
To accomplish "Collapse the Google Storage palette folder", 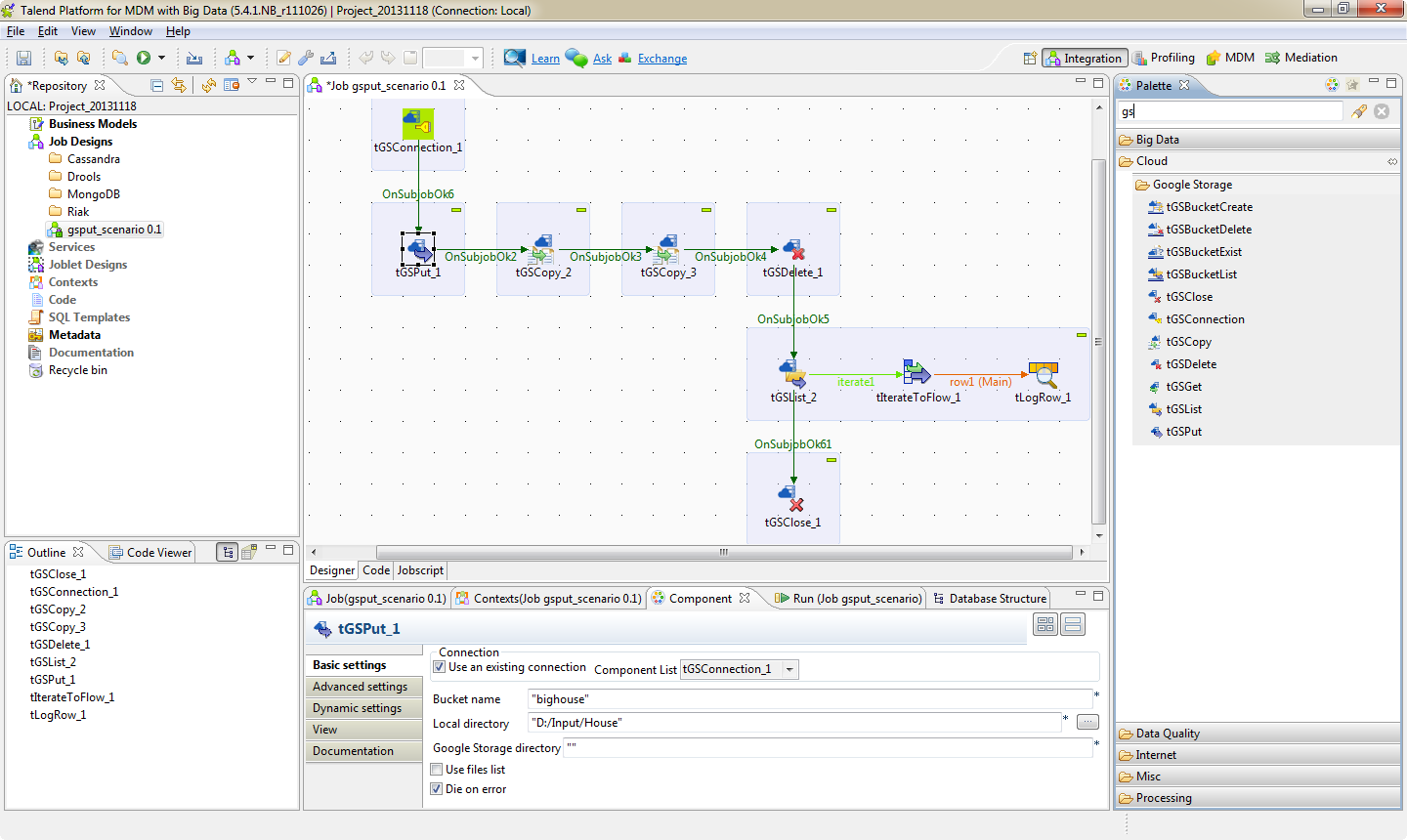I will point(1191,185).
